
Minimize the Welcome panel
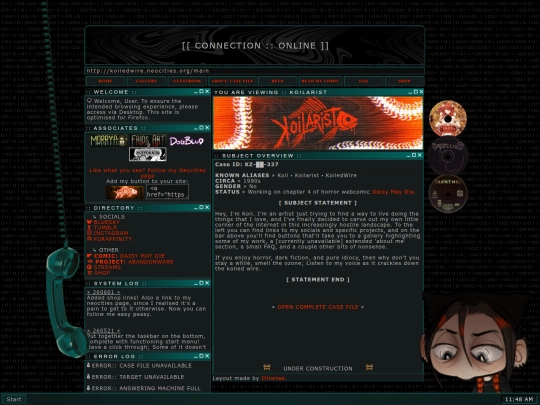coord(196,92)
